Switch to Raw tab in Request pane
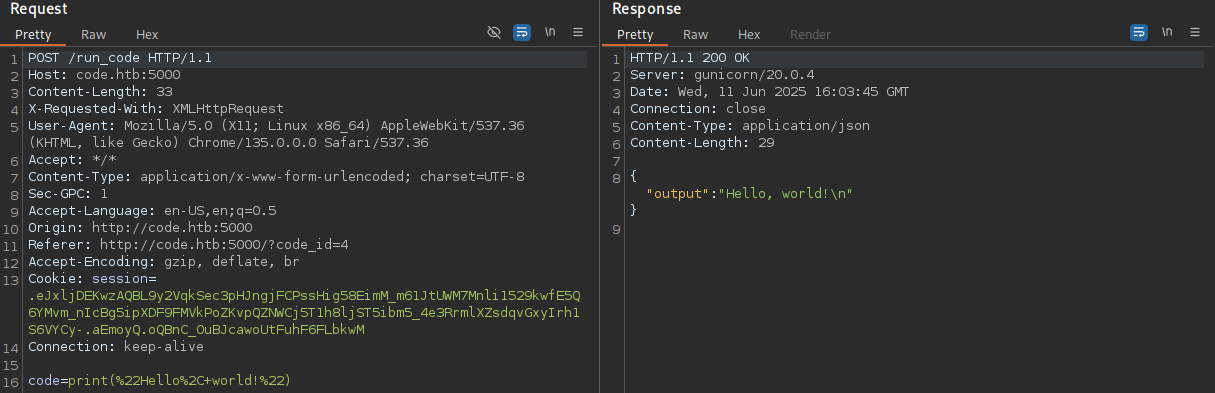Image resolution: width=1215 pixels, height=393 pixels. coord(94,34)
